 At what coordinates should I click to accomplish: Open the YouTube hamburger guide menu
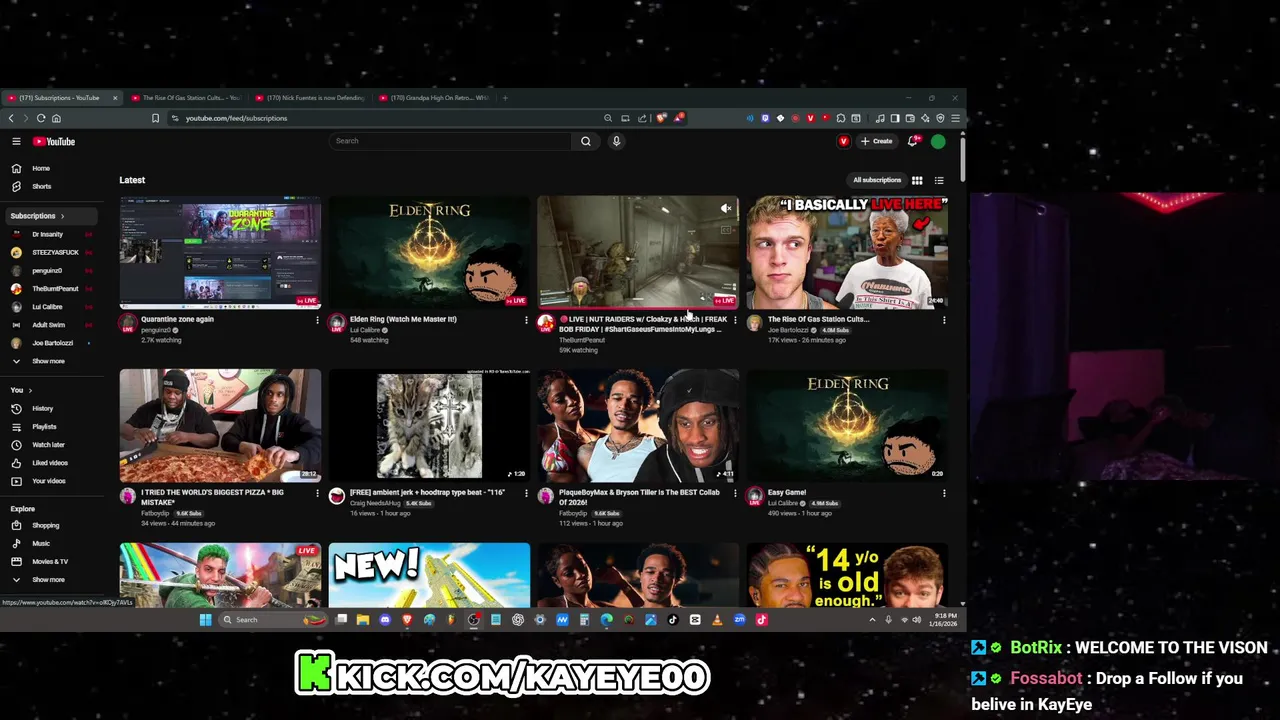click(16, 141)
